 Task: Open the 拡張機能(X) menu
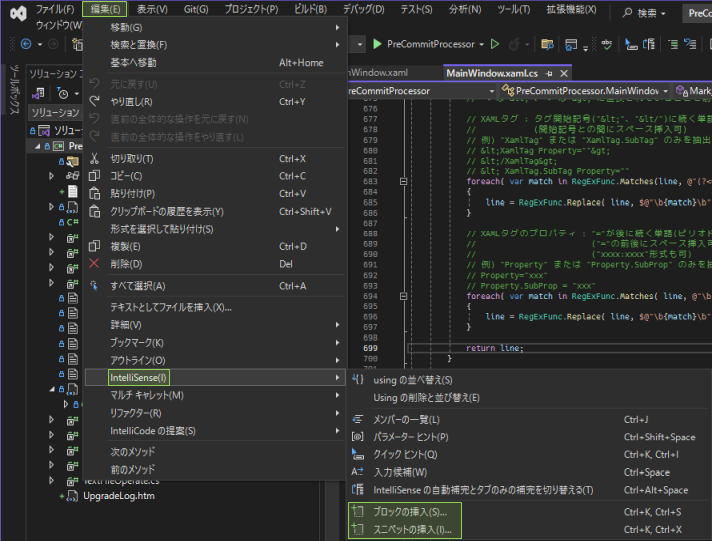point(571,9)
